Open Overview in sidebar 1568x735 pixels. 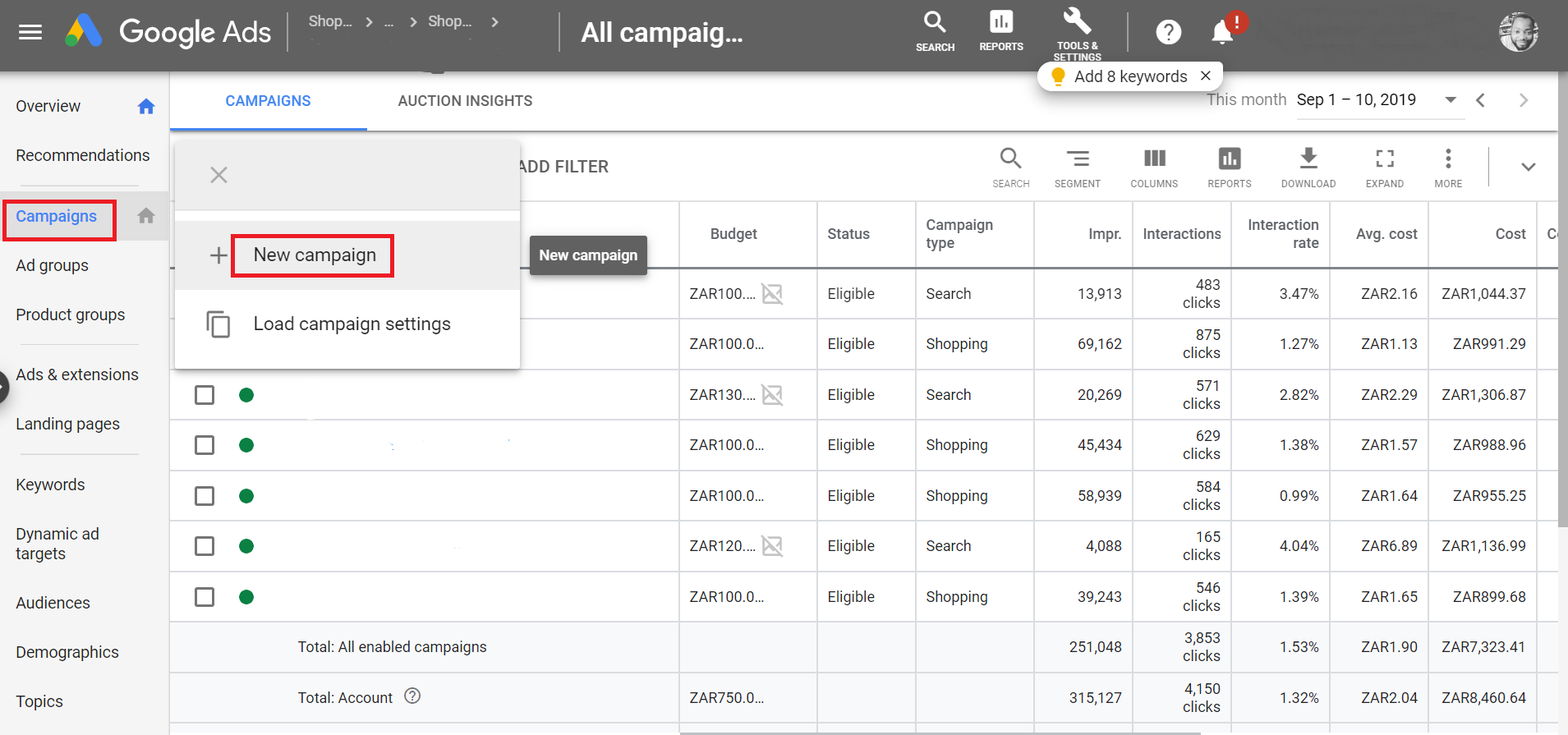[x=48, y=106]
